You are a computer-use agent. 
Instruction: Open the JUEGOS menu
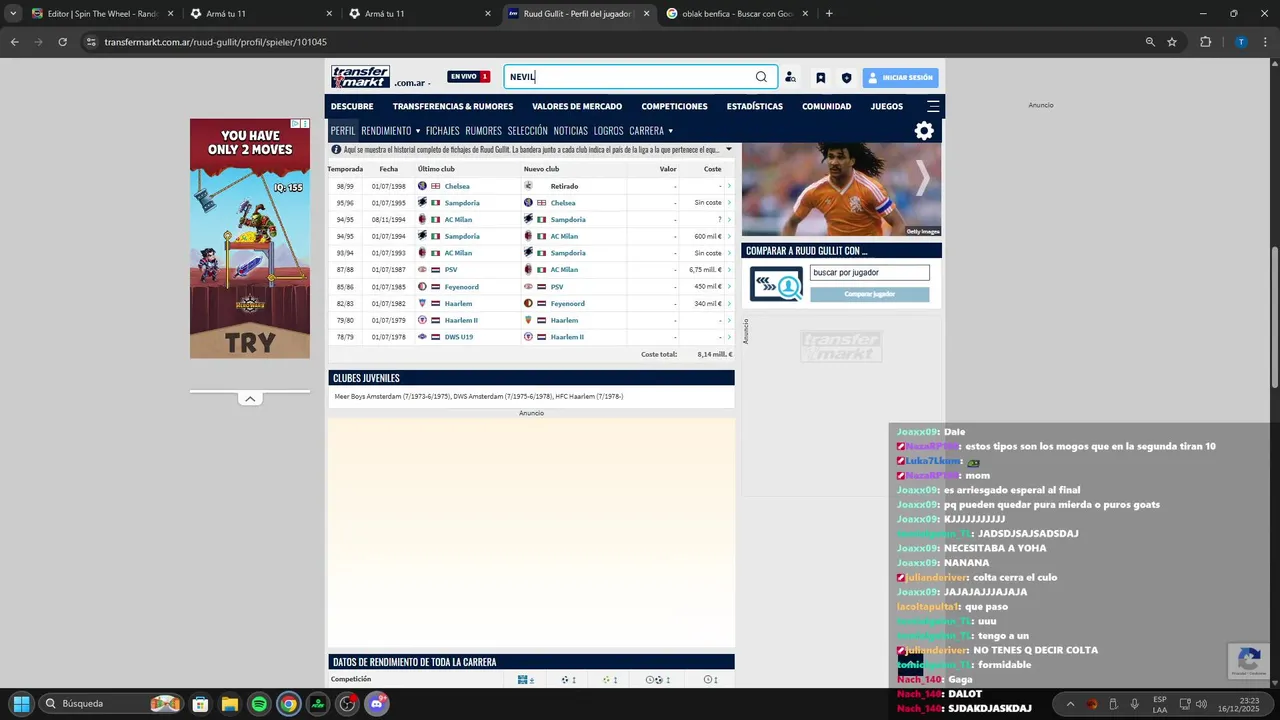click(x=887, y=106)
